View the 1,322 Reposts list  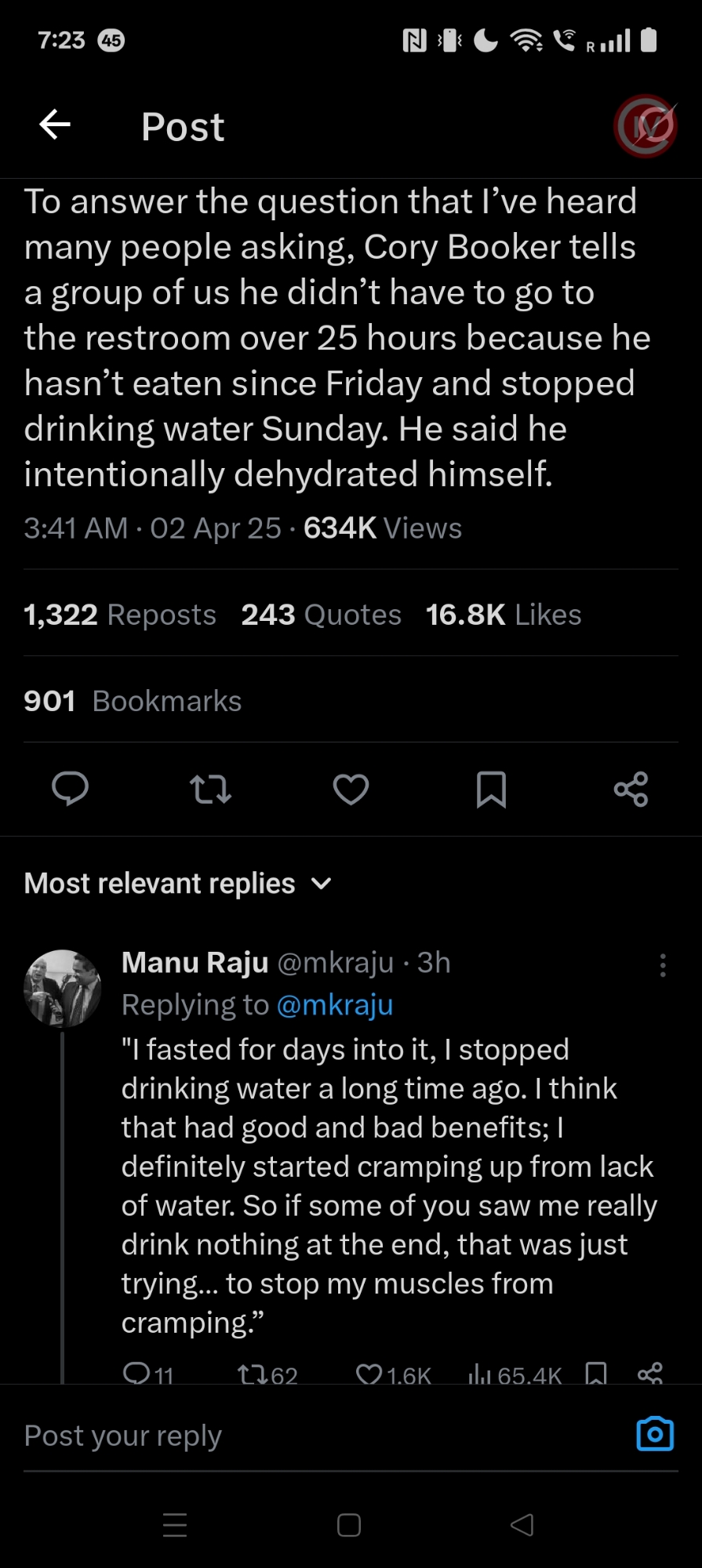[x=120, y=615]
